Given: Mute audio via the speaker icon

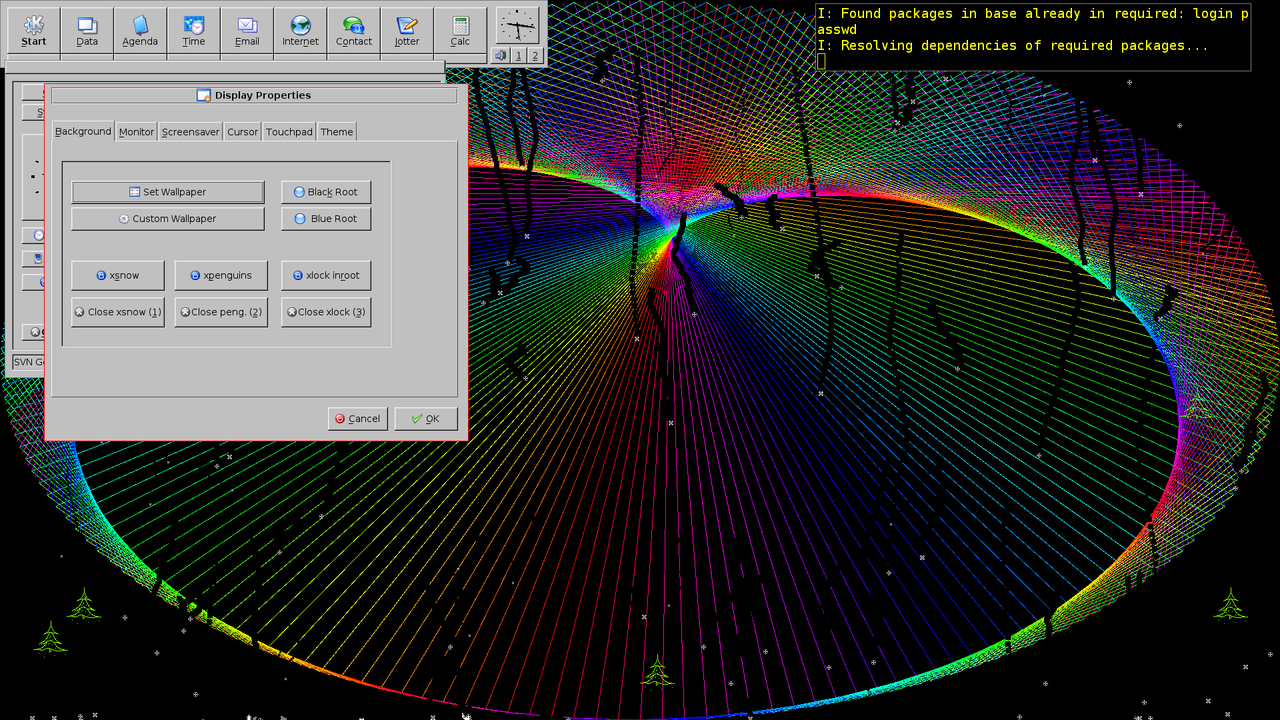Looking at the screenshot, I should pyautogui.click(x=498, y=56).
